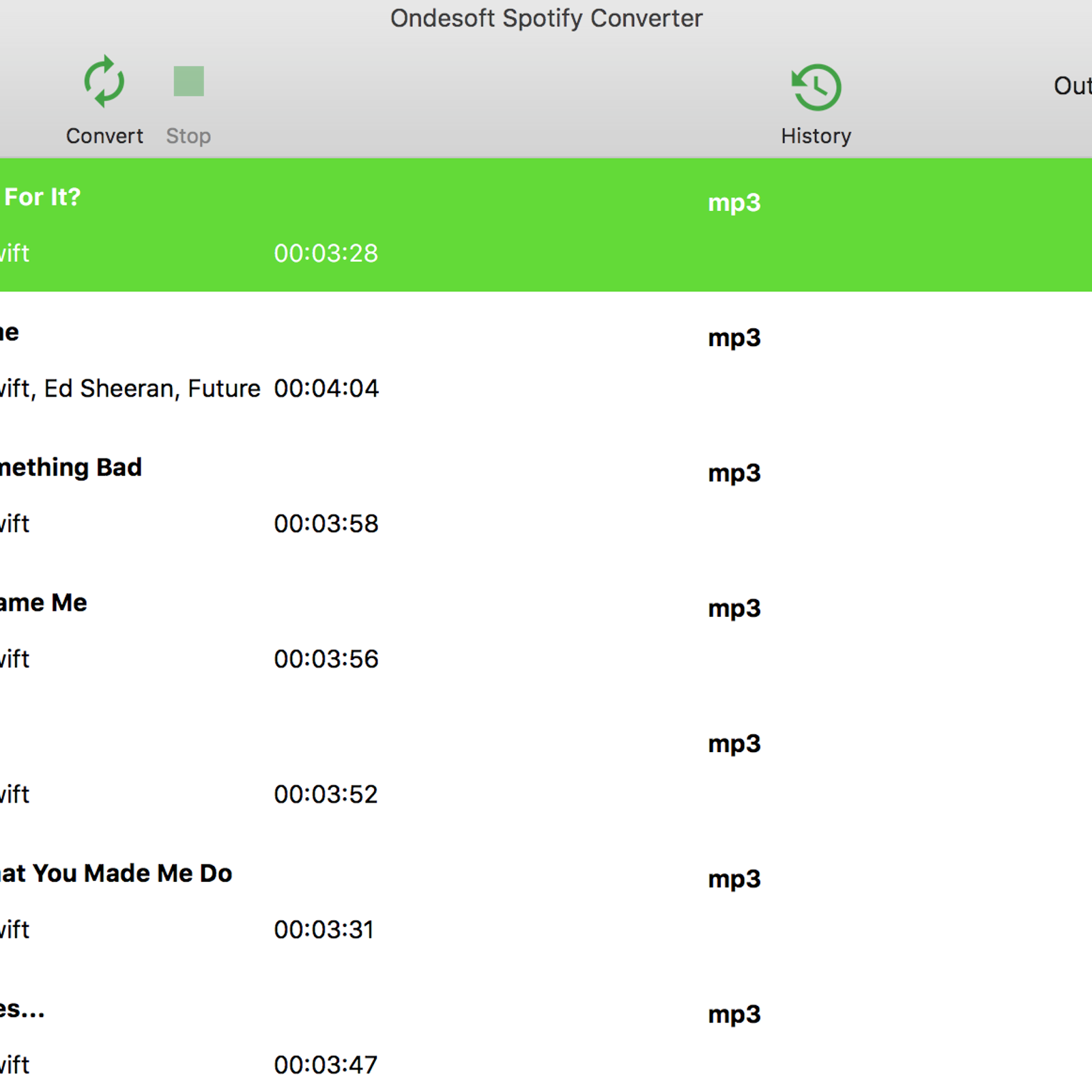Click duration 00:03:52

[326, 794]
